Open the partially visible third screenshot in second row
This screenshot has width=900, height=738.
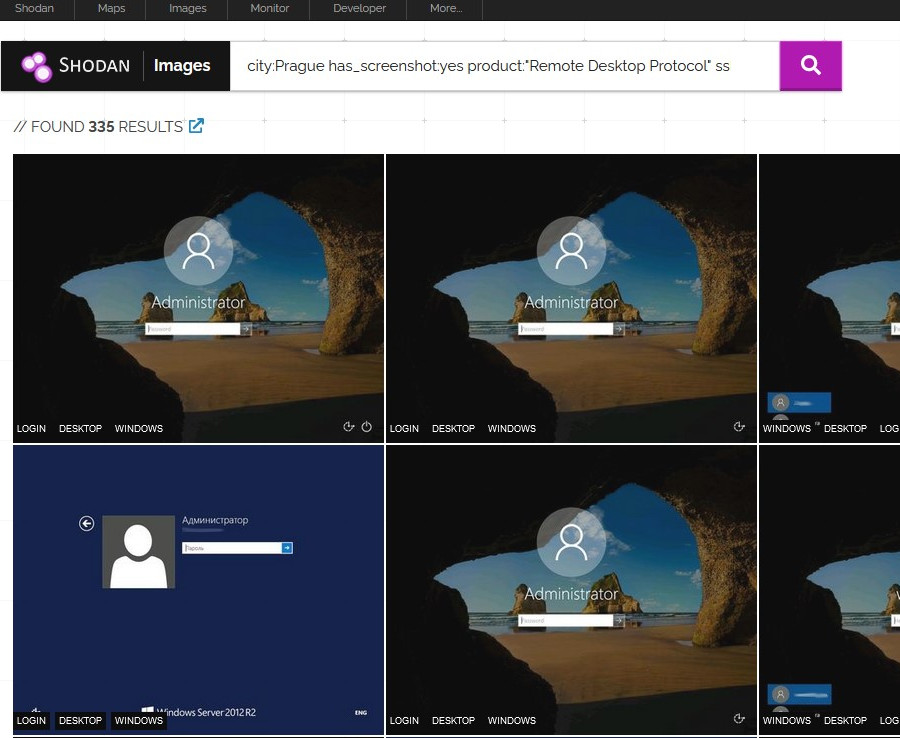tap(829, 590)
